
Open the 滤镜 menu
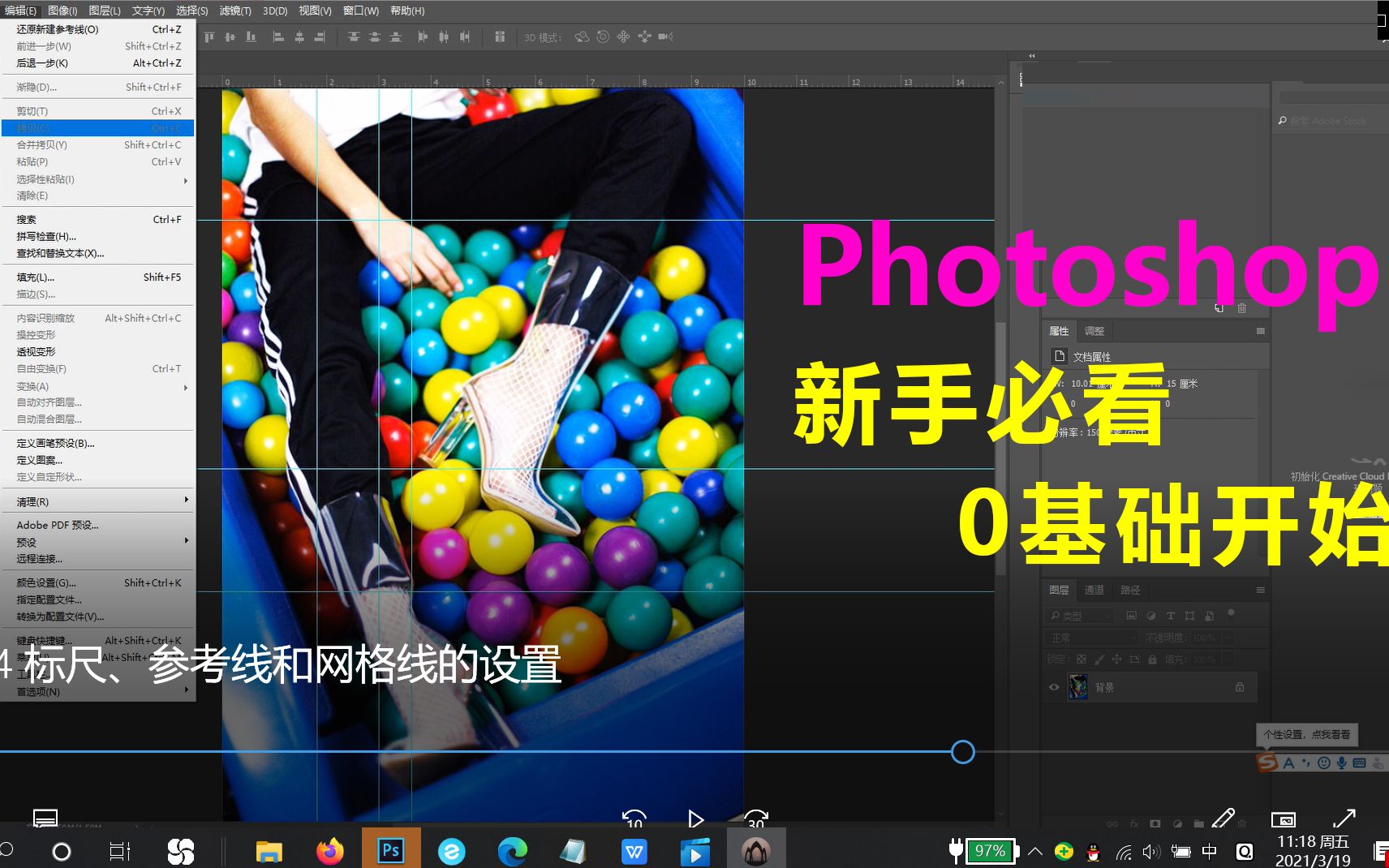point(235,11)
